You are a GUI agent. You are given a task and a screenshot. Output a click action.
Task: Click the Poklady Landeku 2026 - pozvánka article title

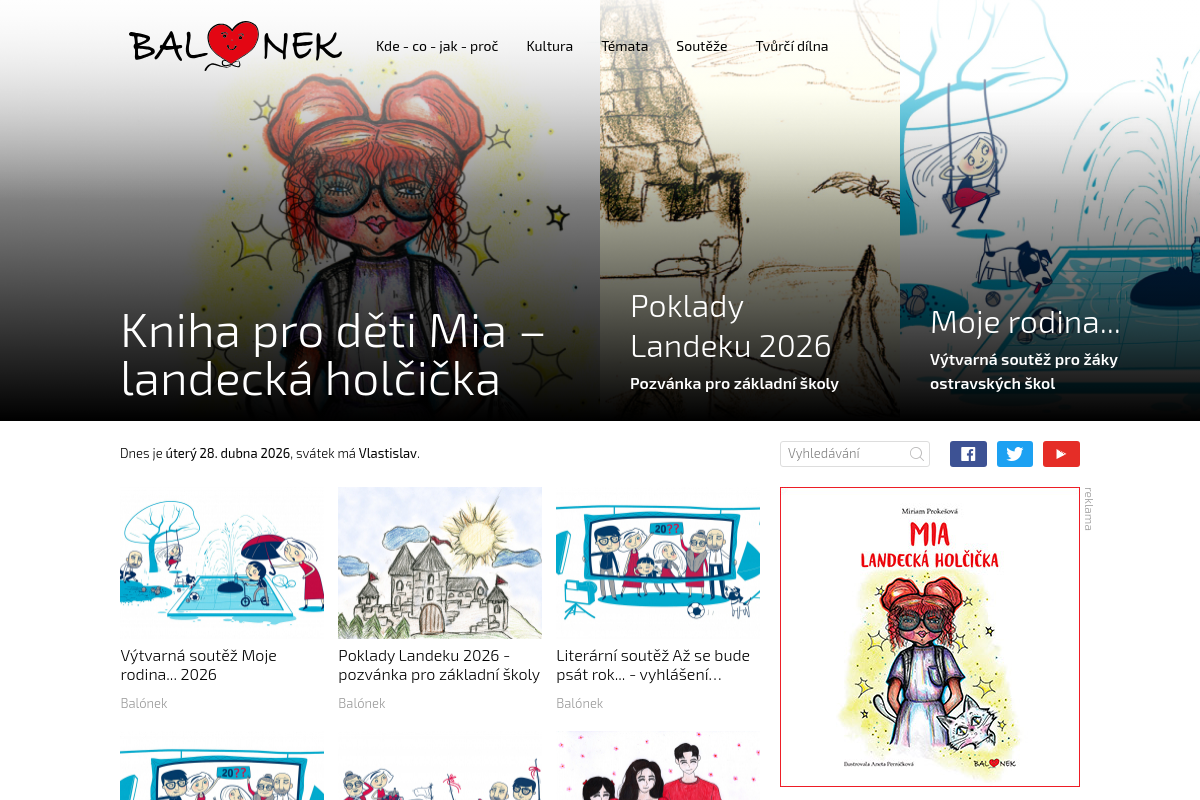click(439, 665)
